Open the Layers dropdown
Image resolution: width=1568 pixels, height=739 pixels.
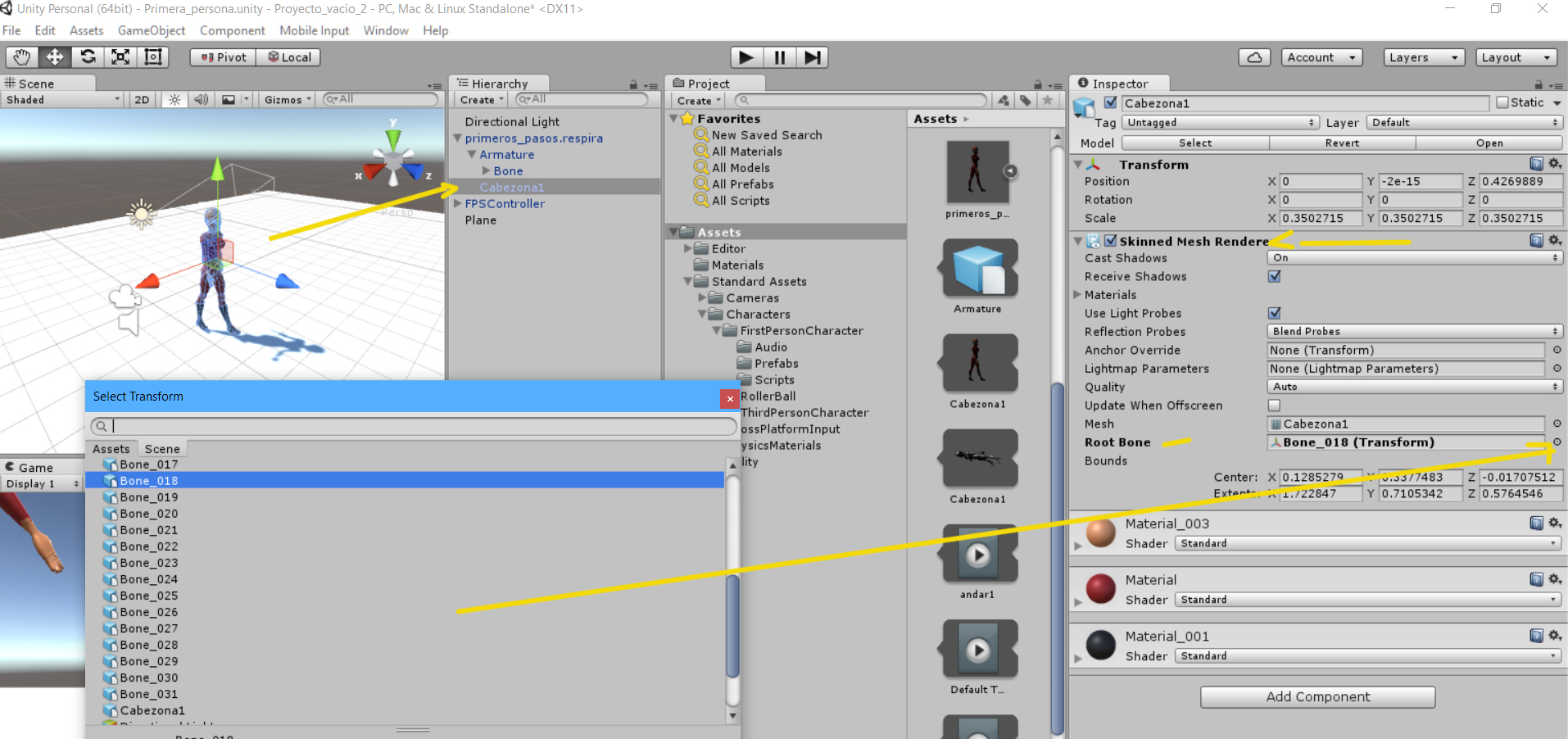coord(1424,57)
